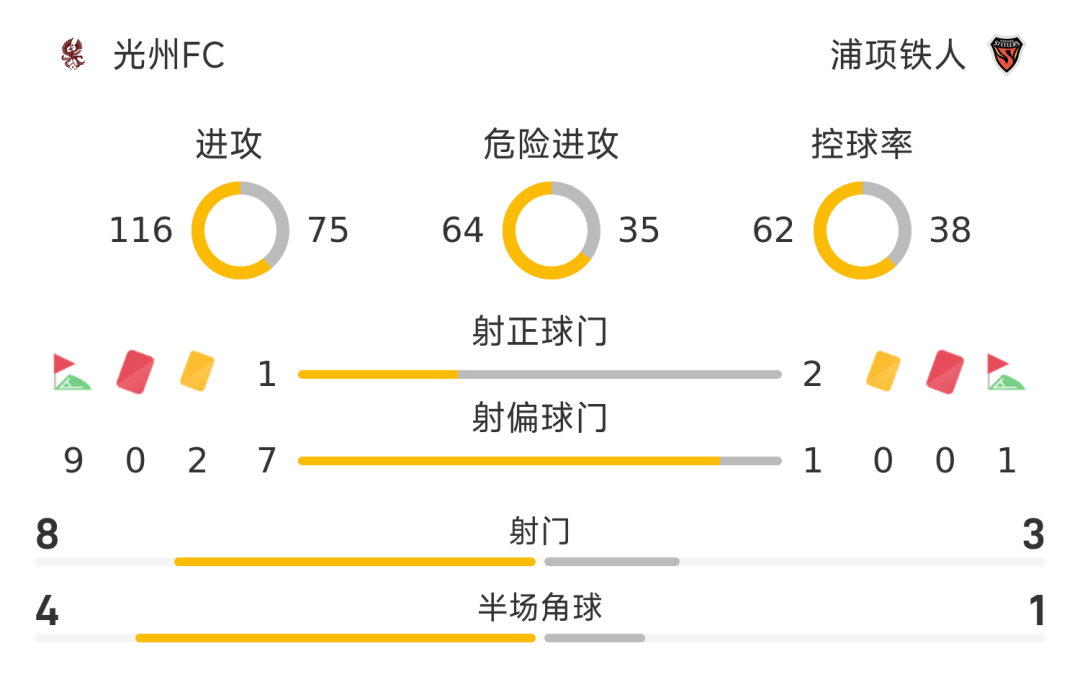Click the 半场角球 yellow bar

(x=335, y=638)
